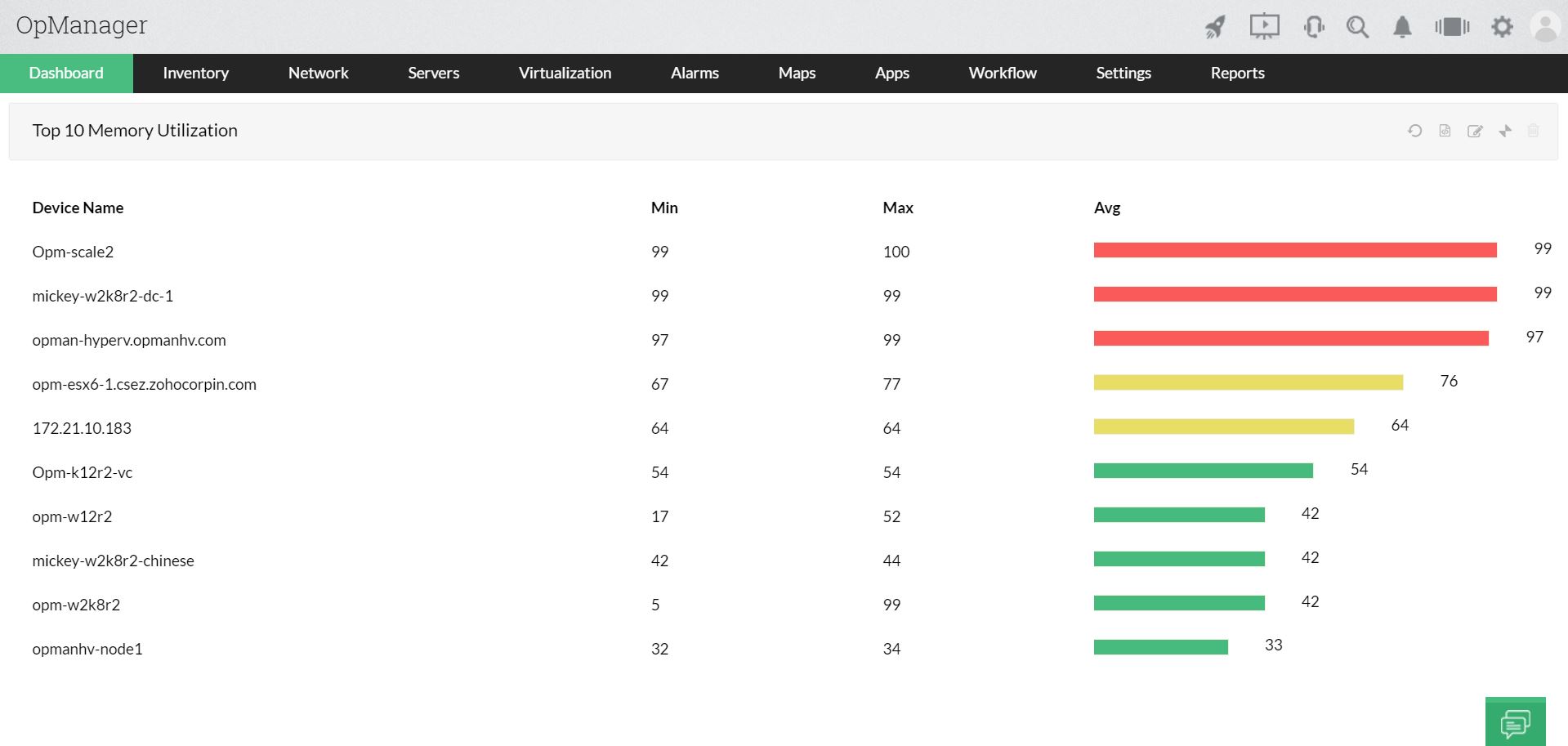
Task: Click the yellow Avg bar for opm-esx6-1
Action: (x=1249, y=382)
